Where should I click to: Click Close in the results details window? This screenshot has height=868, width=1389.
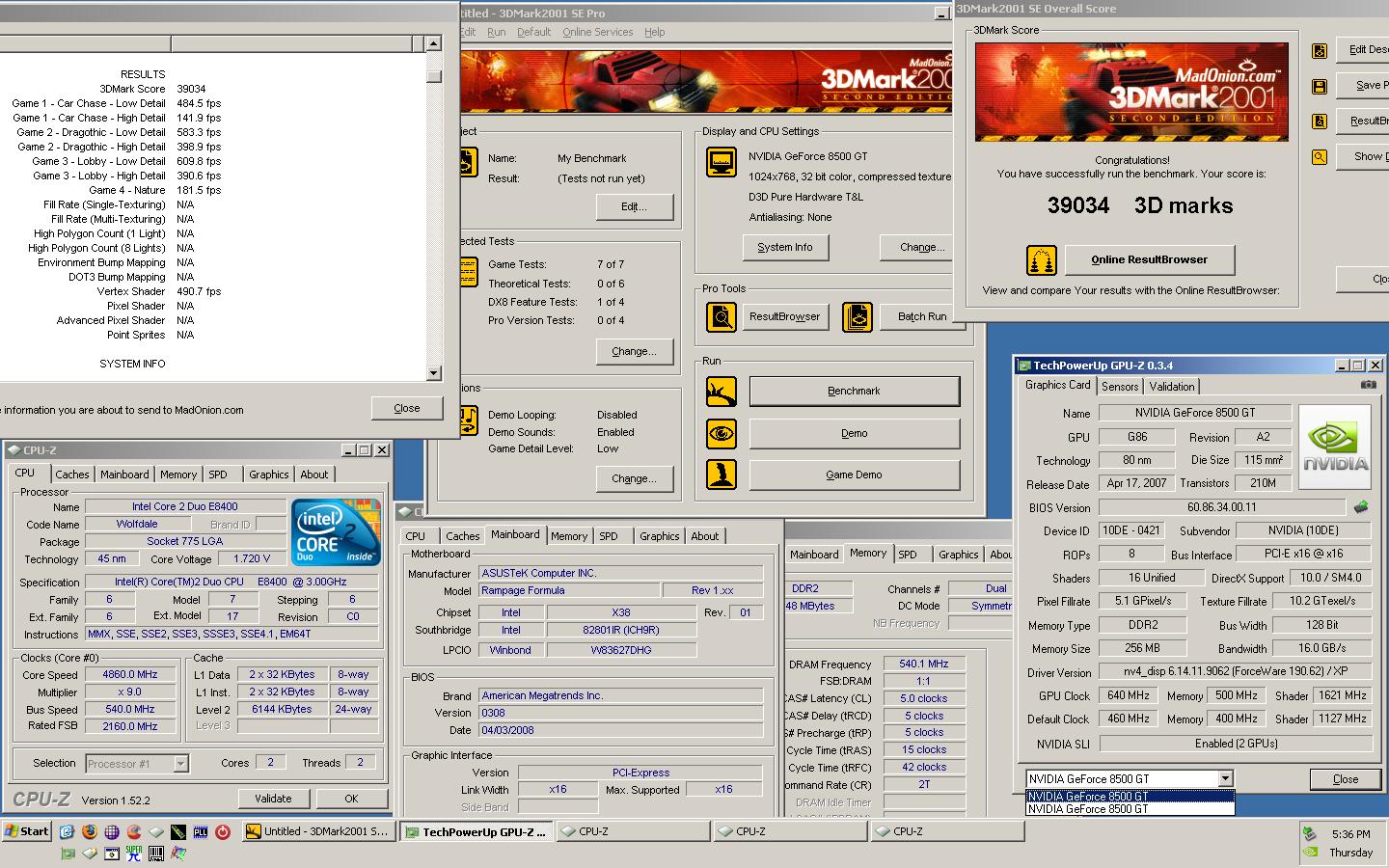click(407, 408)
